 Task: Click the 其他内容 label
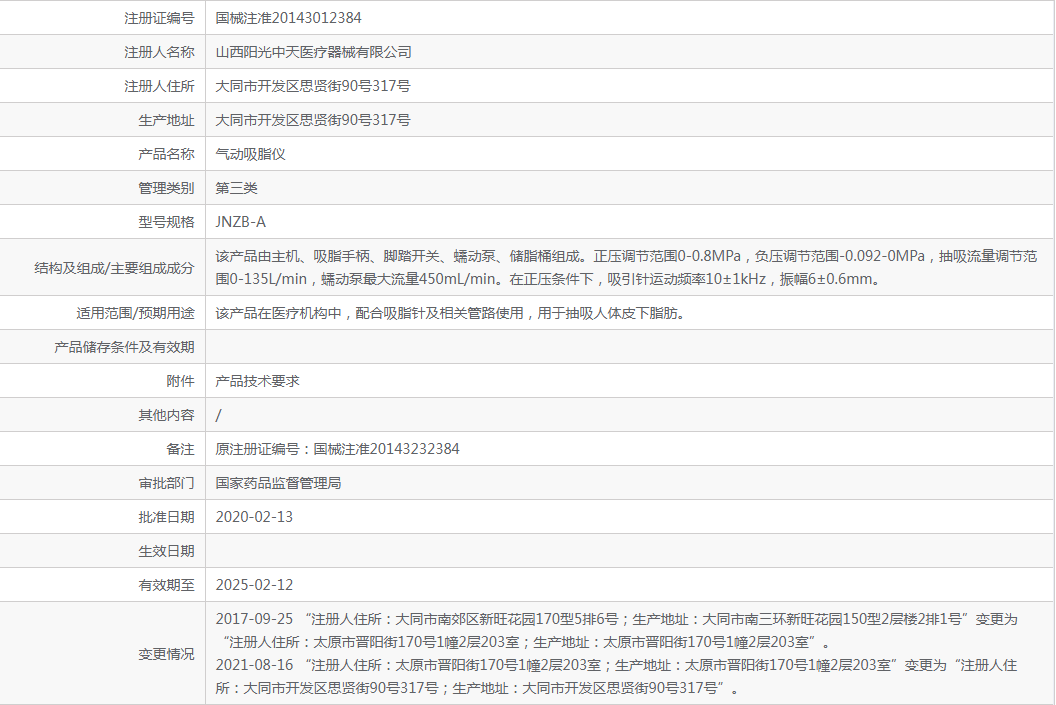(x=166, y=415)
